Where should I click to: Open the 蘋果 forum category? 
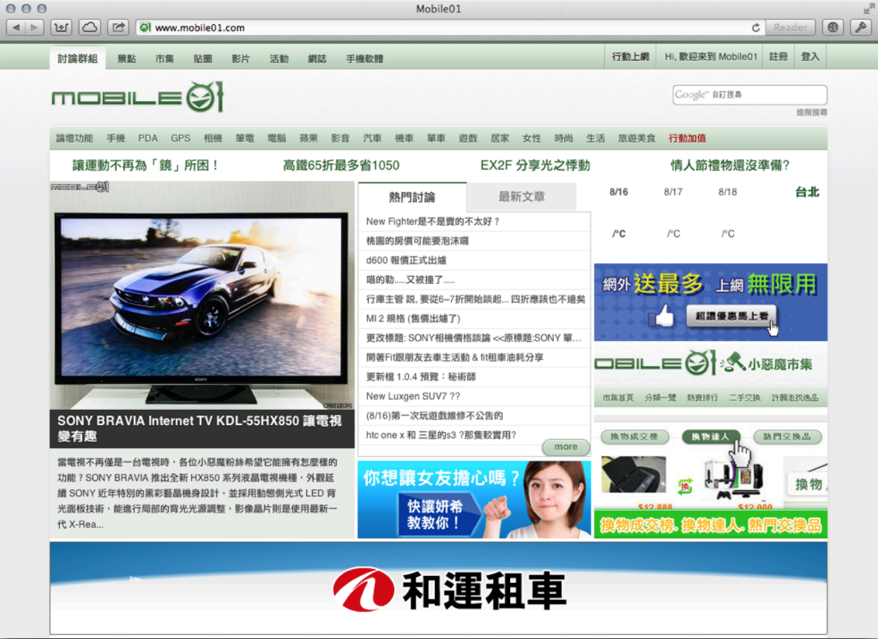click(x=309, y=138)
